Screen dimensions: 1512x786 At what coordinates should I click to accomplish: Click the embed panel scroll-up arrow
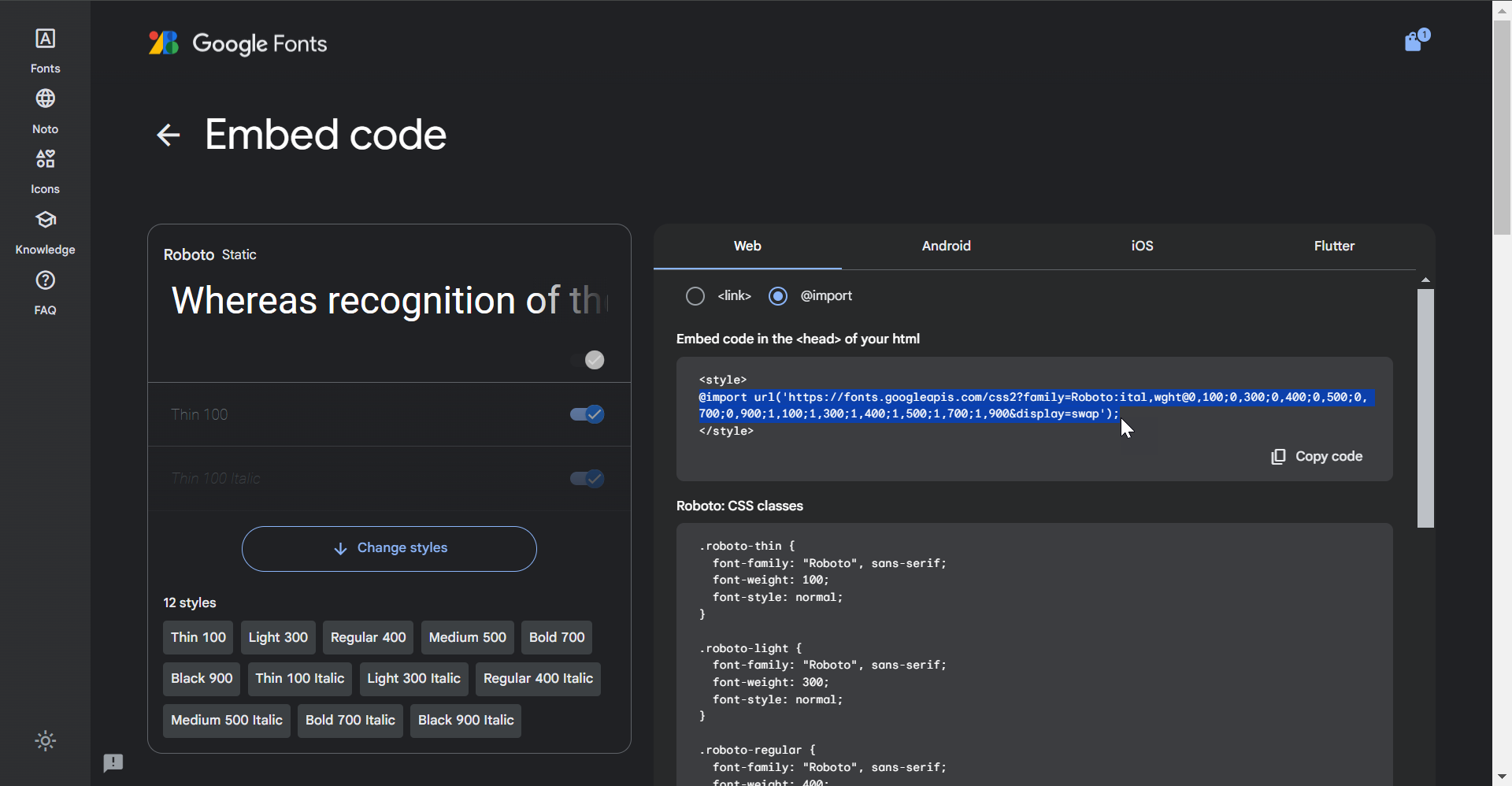point(1425,280)
